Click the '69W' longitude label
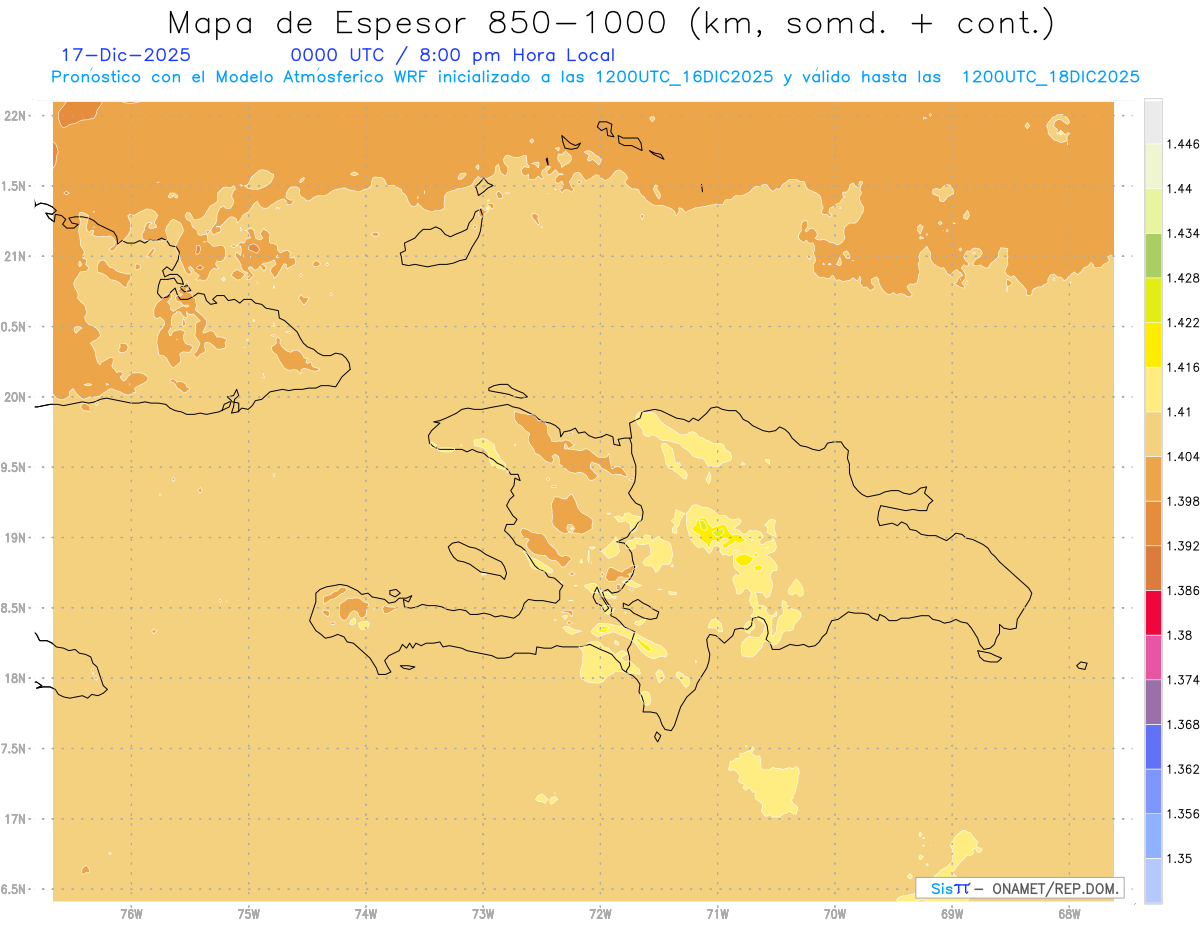The height and width of the screenshot is (927, 1200). point(952,914)
